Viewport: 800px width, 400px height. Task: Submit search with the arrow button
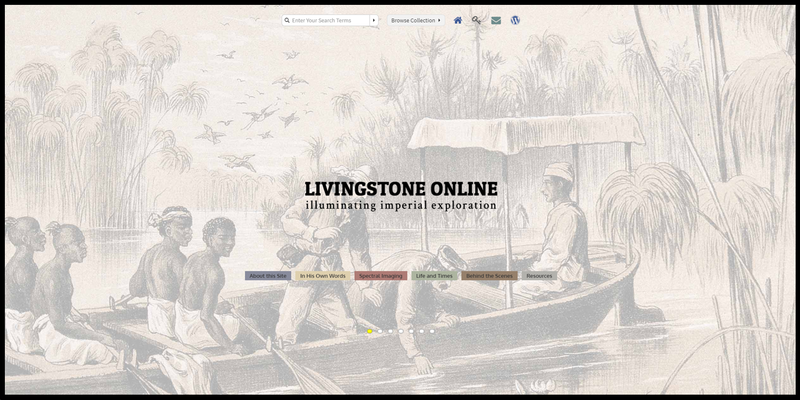(x=374, y=20)
